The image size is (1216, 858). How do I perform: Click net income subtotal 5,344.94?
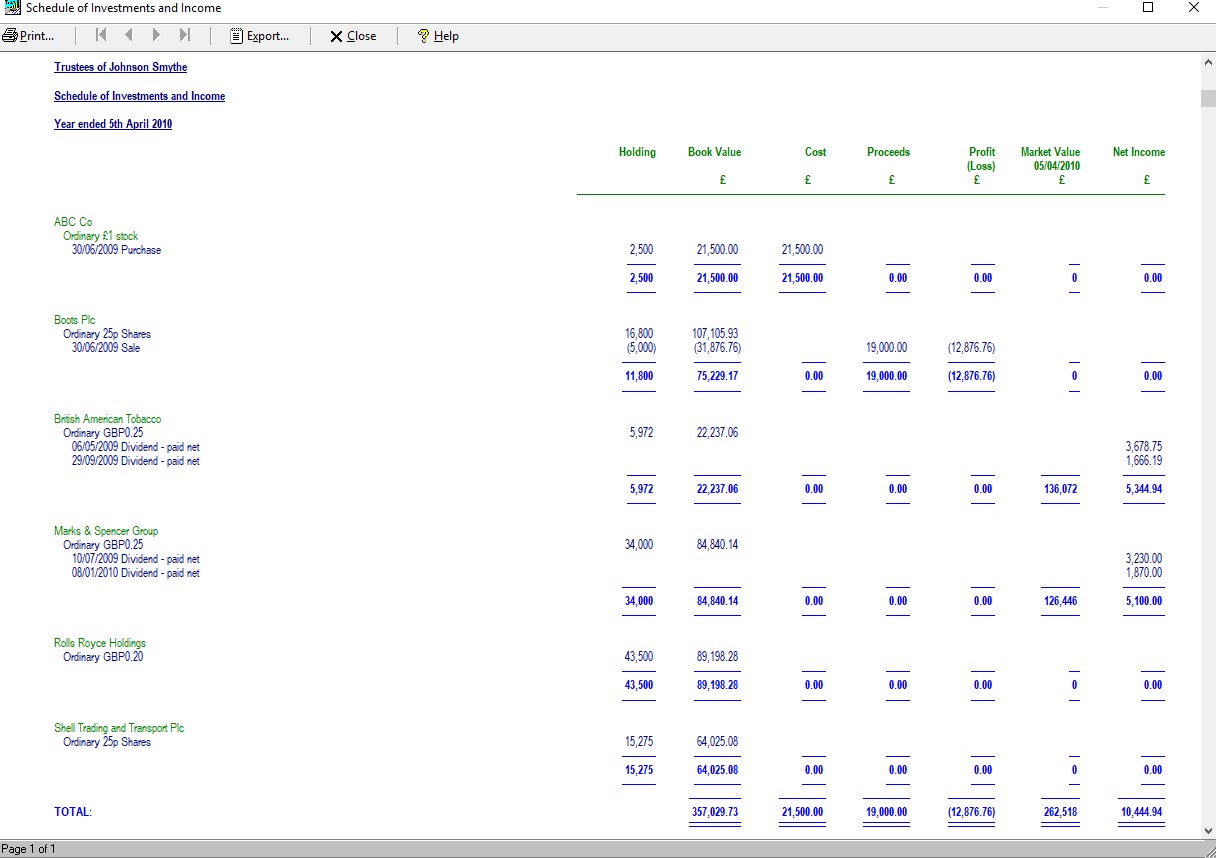(1143, 489)
